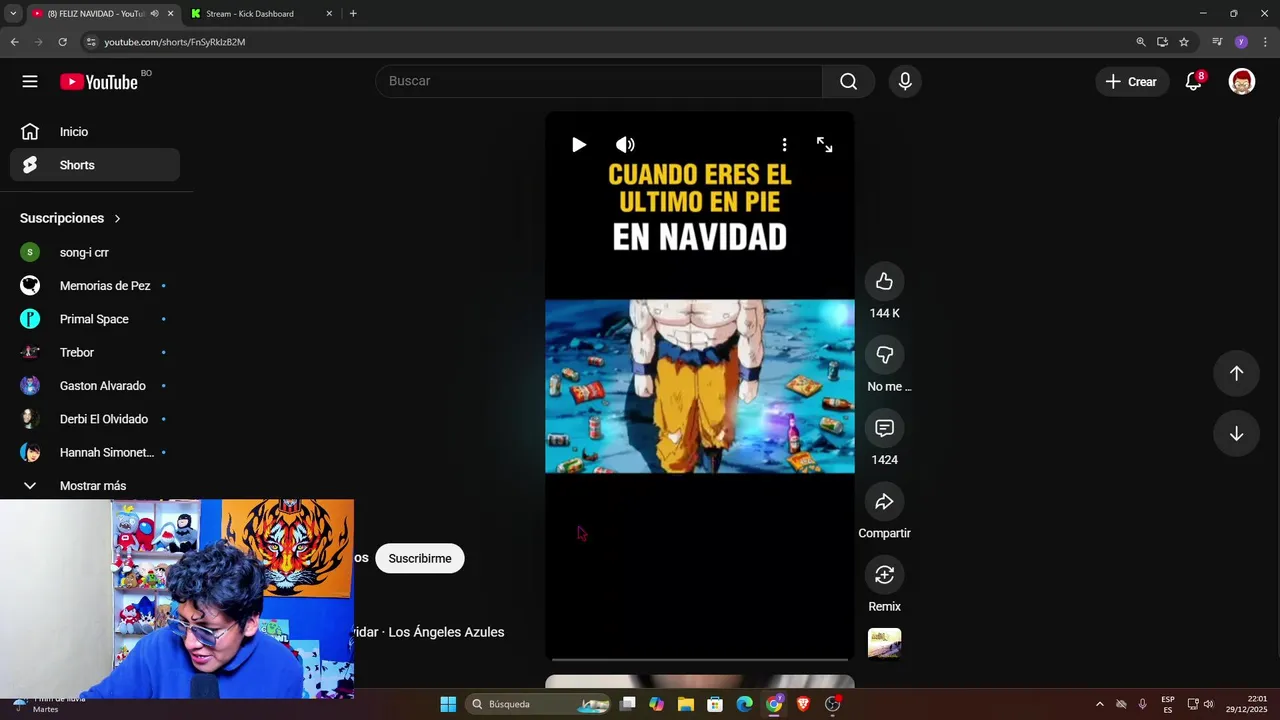This screenshot has height=720, width=1280.
Task: Remix this Short
Action: [x=884, y=575]
